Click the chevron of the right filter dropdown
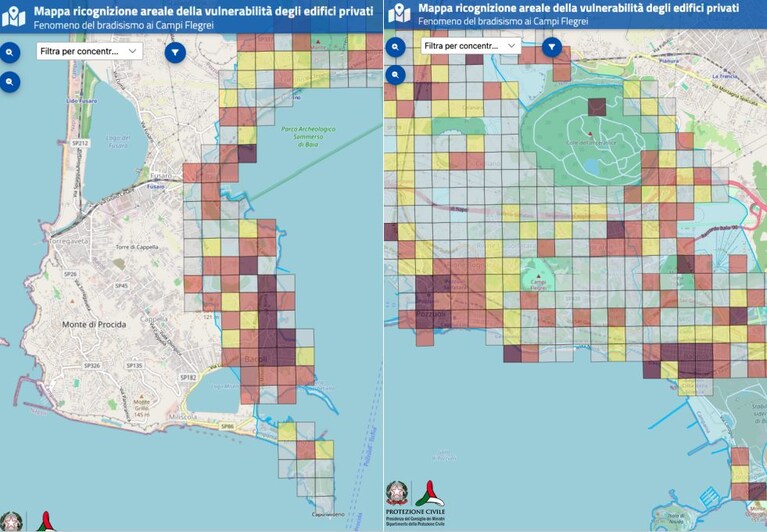 pos(512,46)
